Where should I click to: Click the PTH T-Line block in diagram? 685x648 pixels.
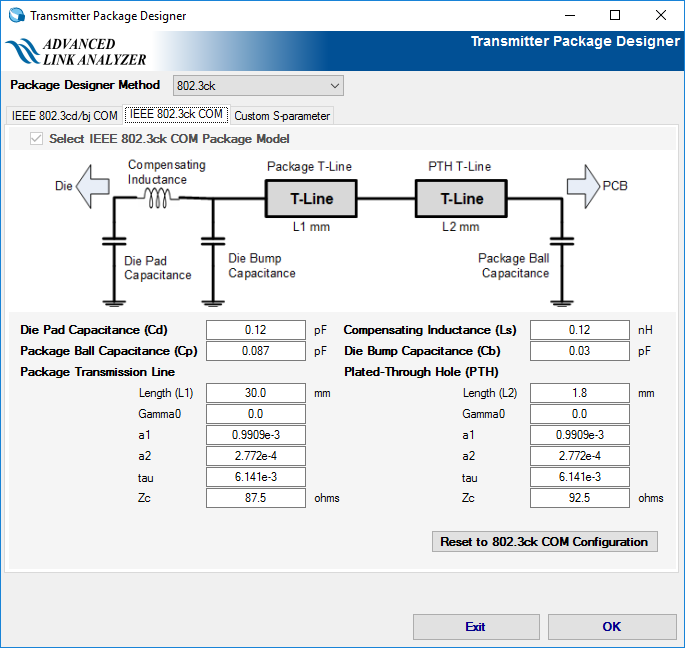[x=461, y=199]
